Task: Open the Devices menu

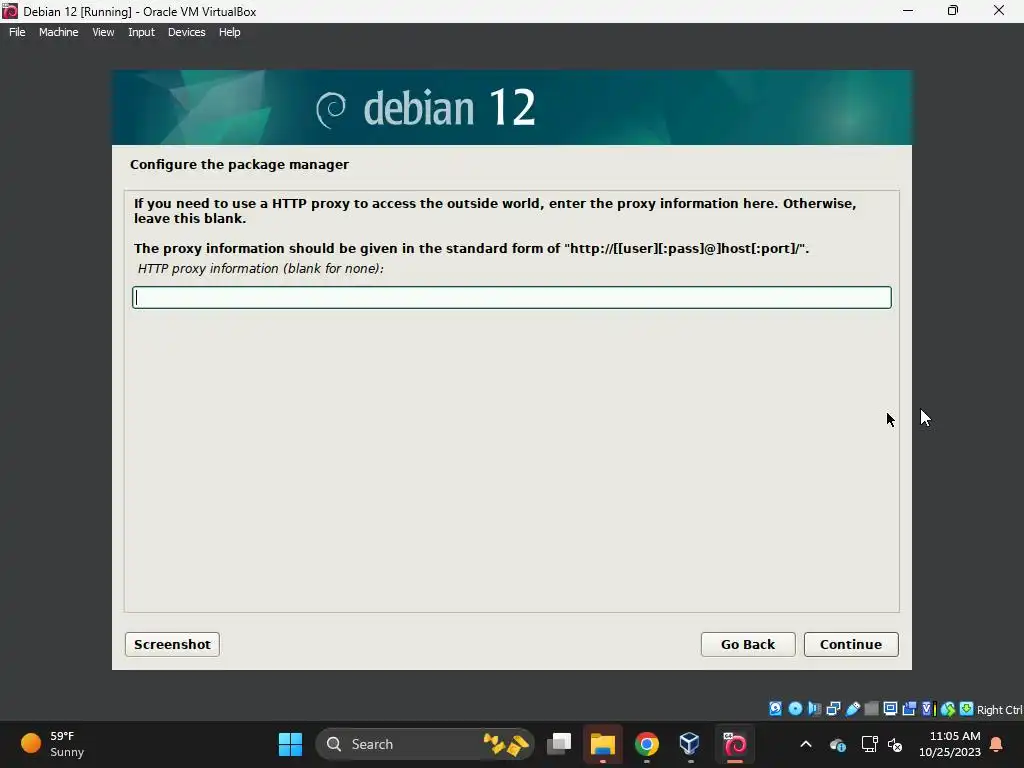Action: (186, 32)
